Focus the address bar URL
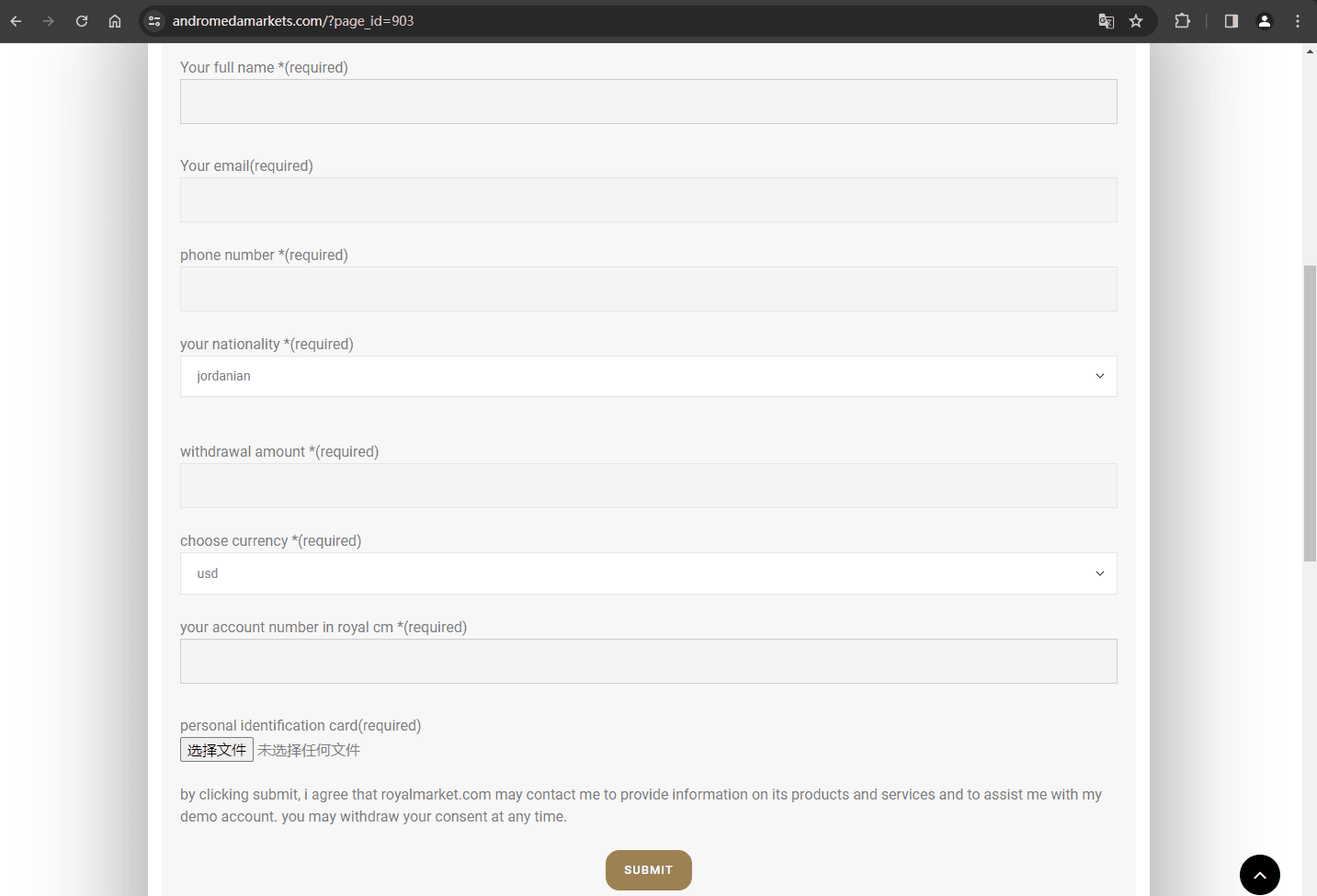 point(293,21)
